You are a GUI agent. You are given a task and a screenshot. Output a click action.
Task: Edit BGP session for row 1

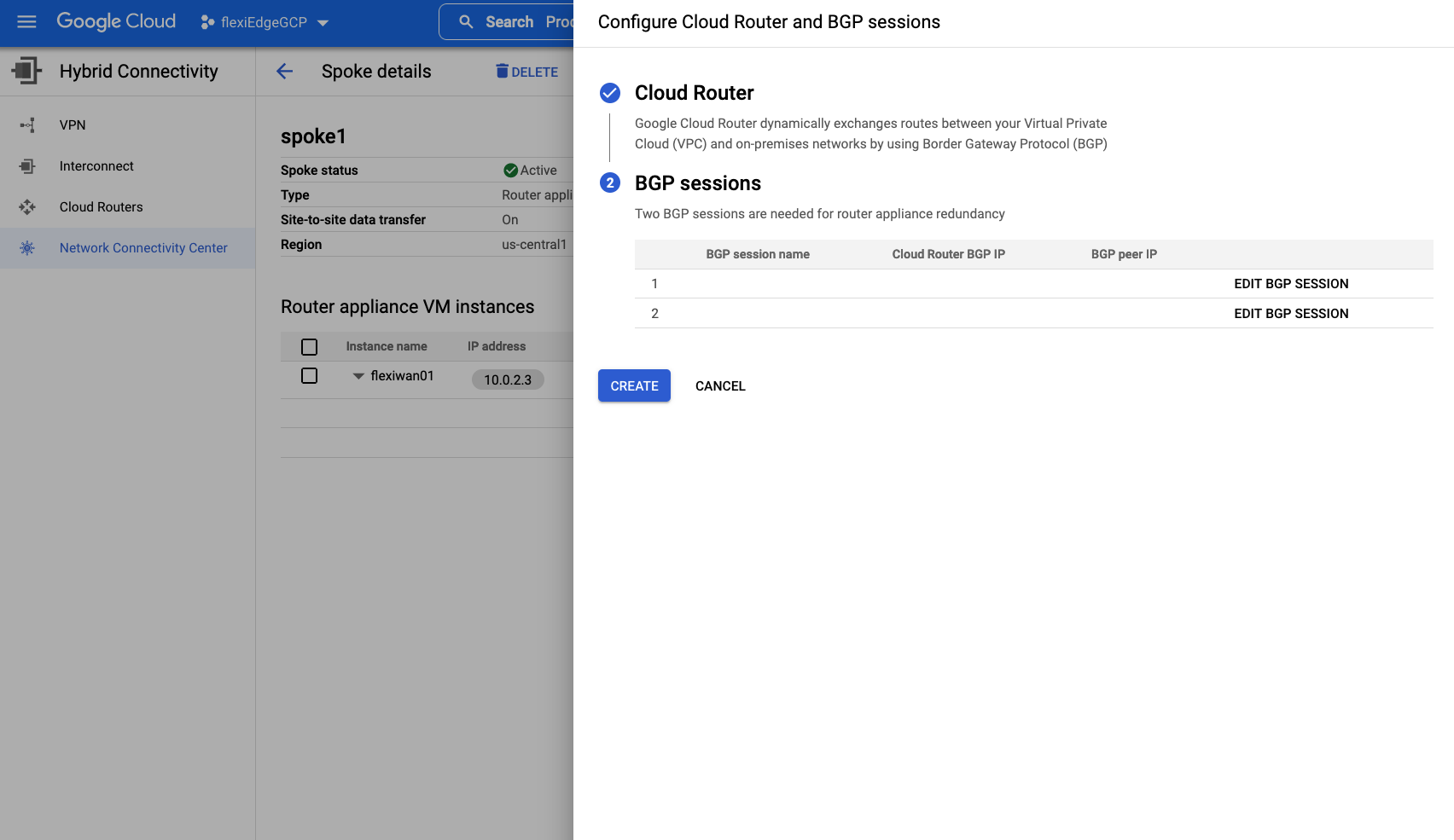pos(1291,284)
